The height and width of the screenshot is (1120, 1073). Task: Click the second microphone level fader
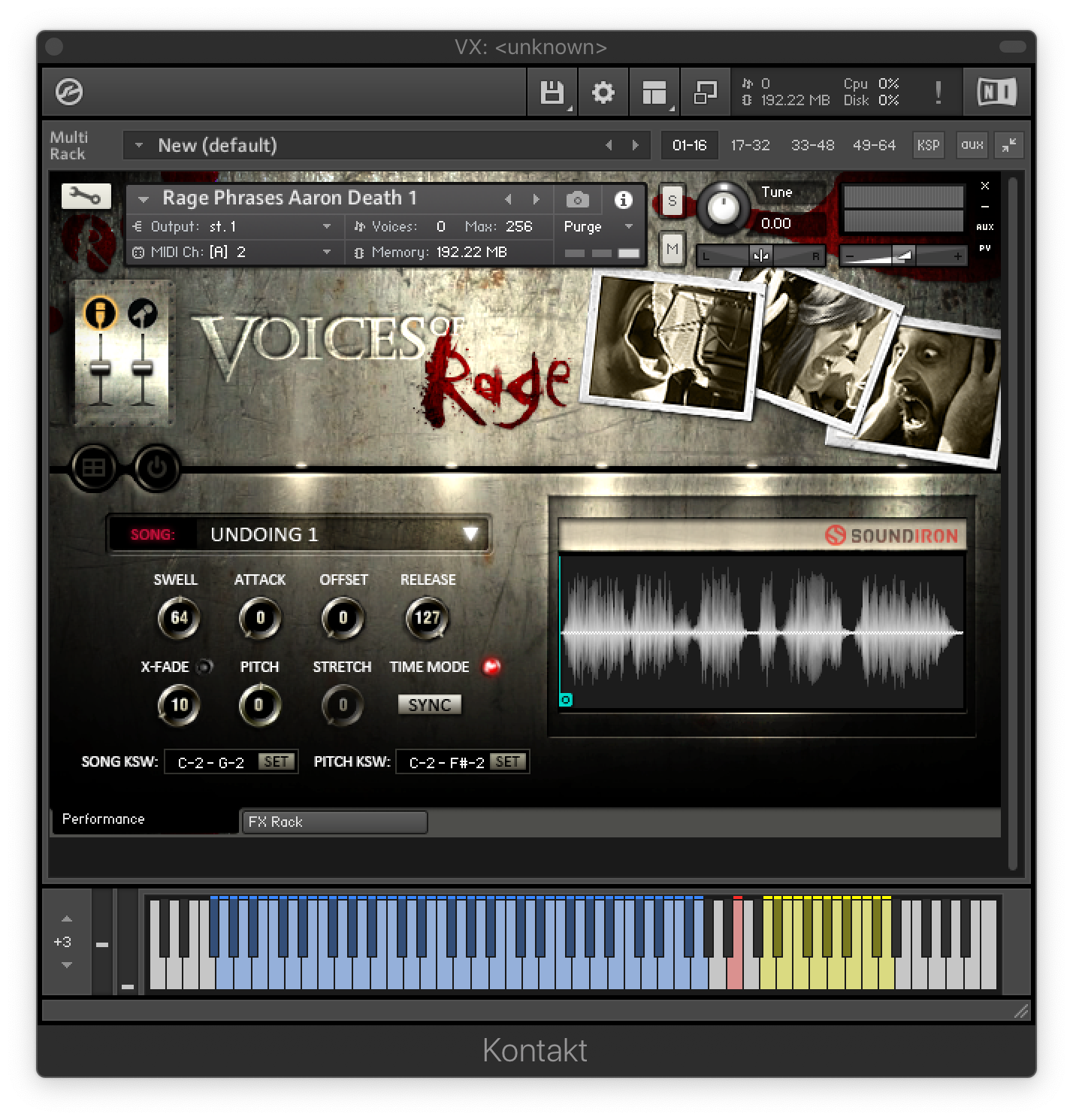(142, 368)
